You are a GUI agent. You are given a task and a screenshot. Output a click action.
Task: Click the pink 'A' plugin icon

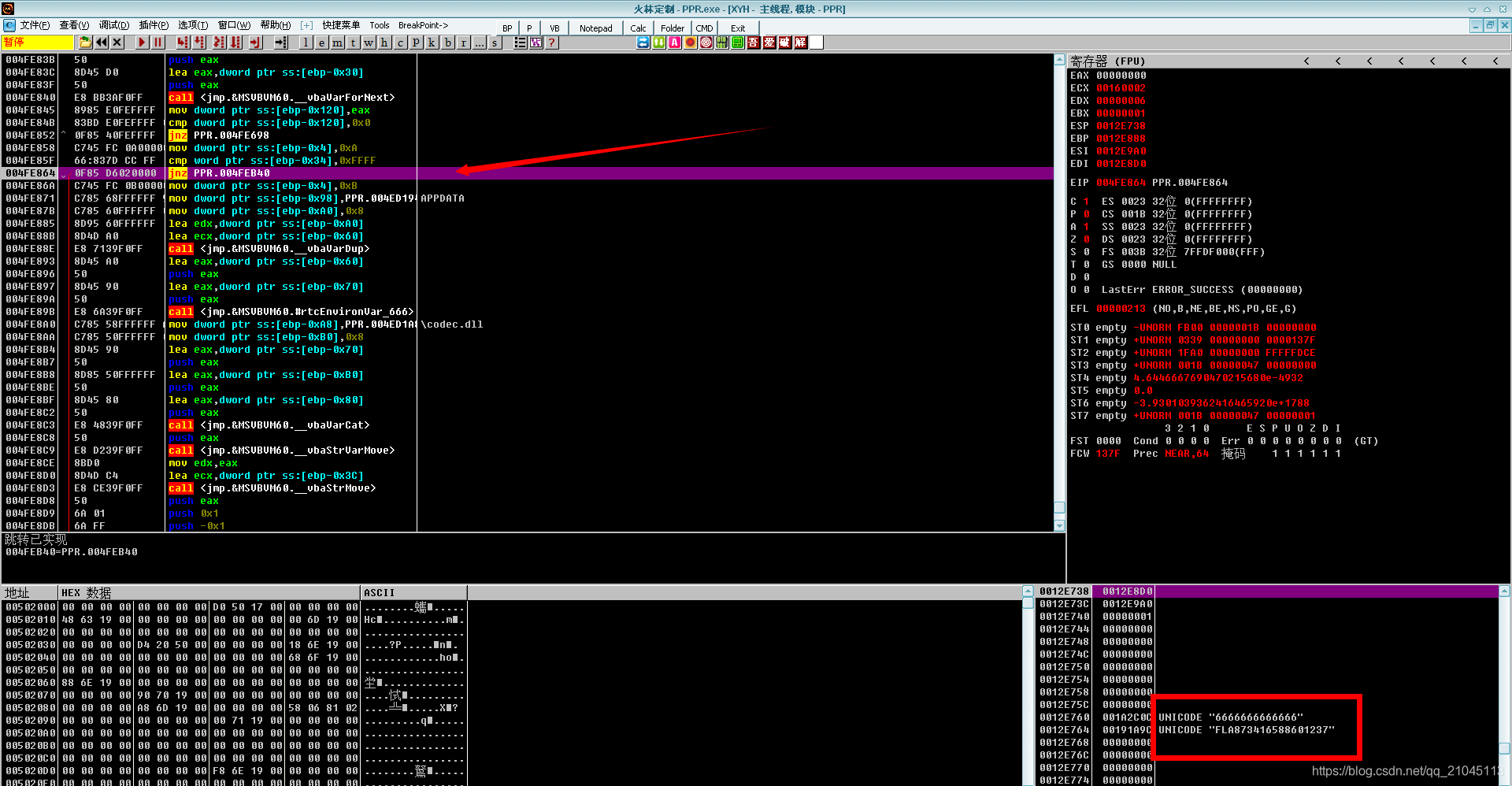pos(675,43)
